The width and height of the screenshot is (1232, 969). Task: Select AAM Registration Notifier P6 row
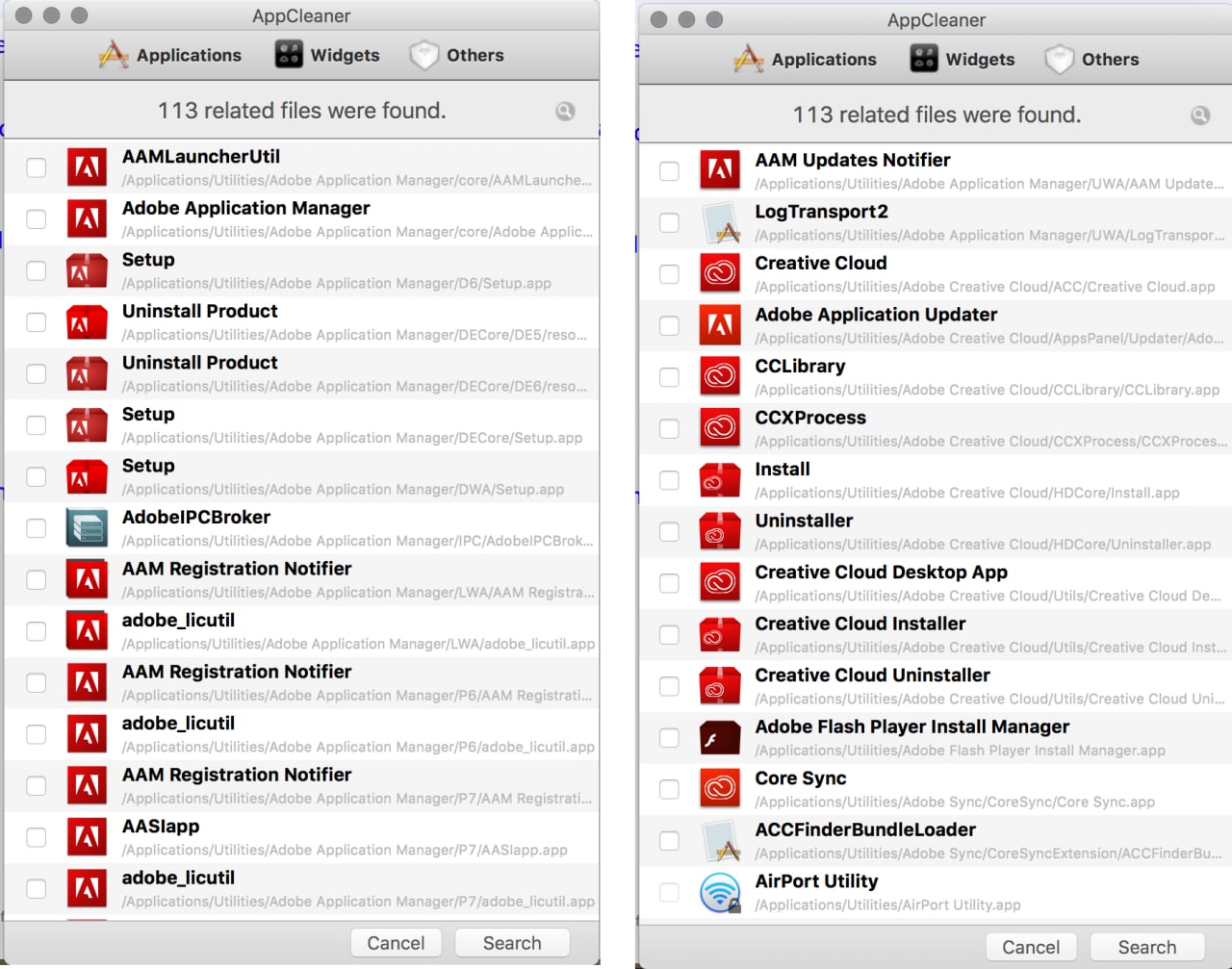pyautogui.click(x=301, y=682)
